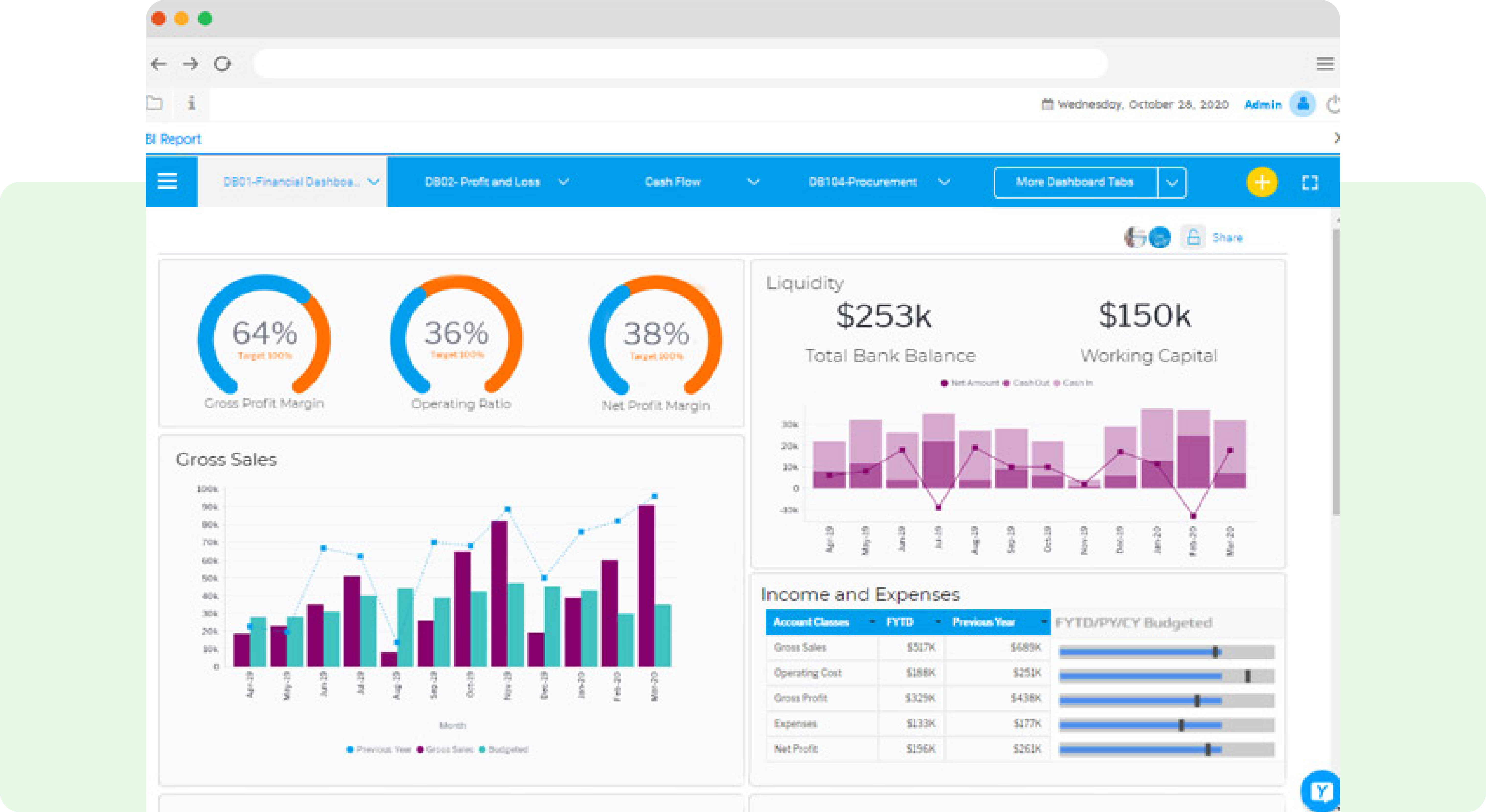The height and width of the screenshot is (812, 1486).
Task: Click the Operating Ratio gauge
Action: (x=457, y=335)
